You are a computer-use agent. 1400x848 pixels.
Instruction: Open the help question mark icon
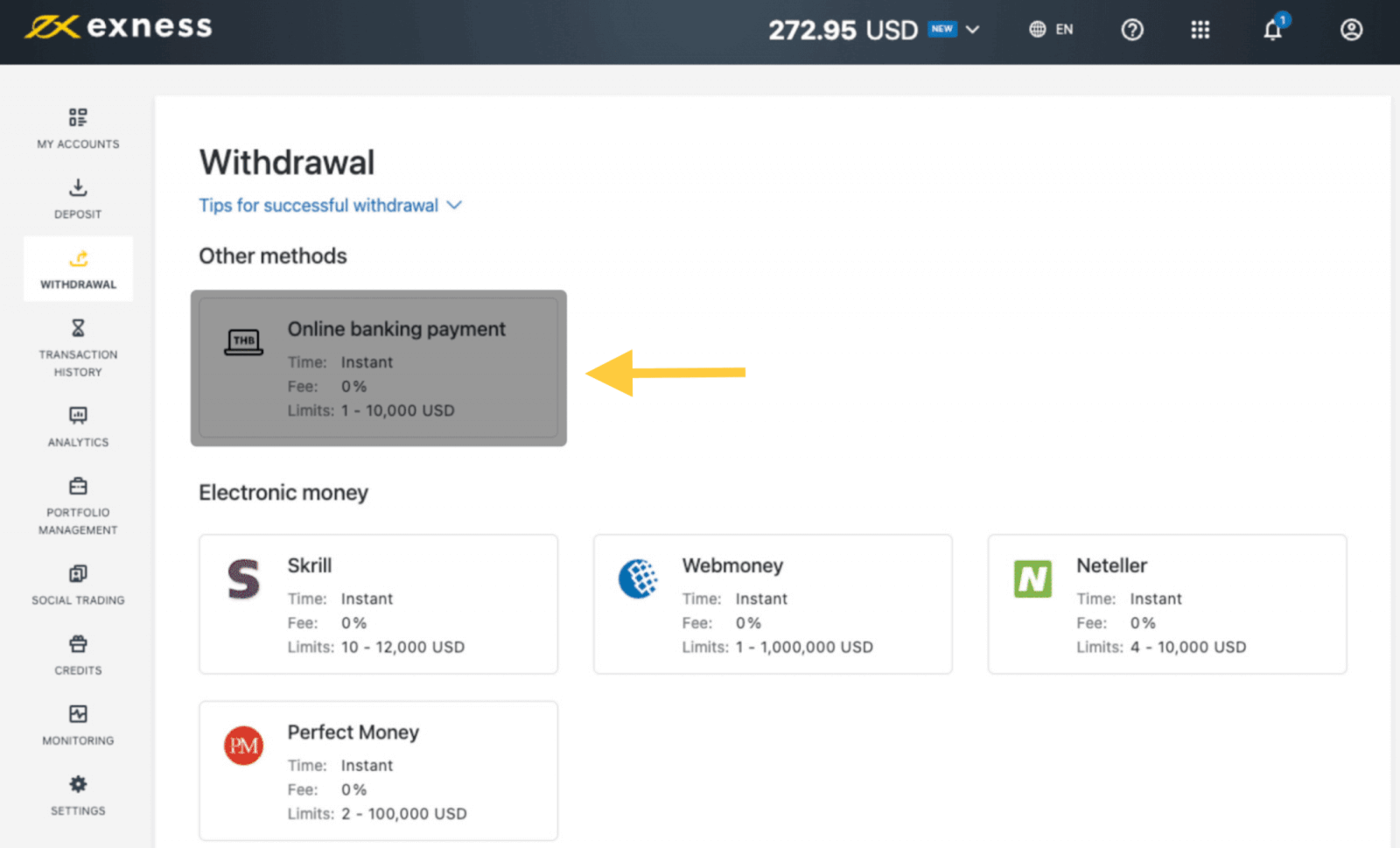click(1132, 30)
